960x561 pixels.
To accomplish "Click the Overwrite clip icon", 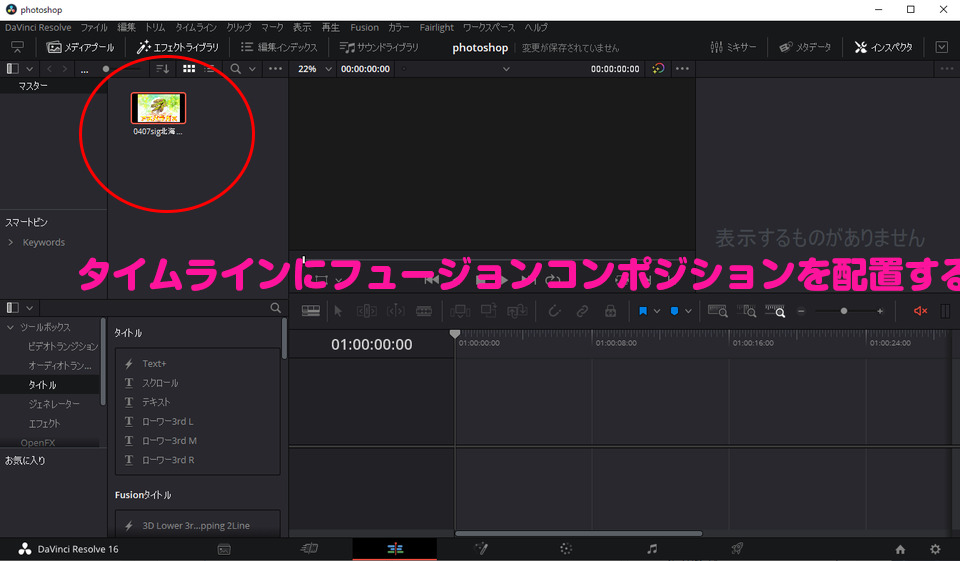I will tap(489, 311).
